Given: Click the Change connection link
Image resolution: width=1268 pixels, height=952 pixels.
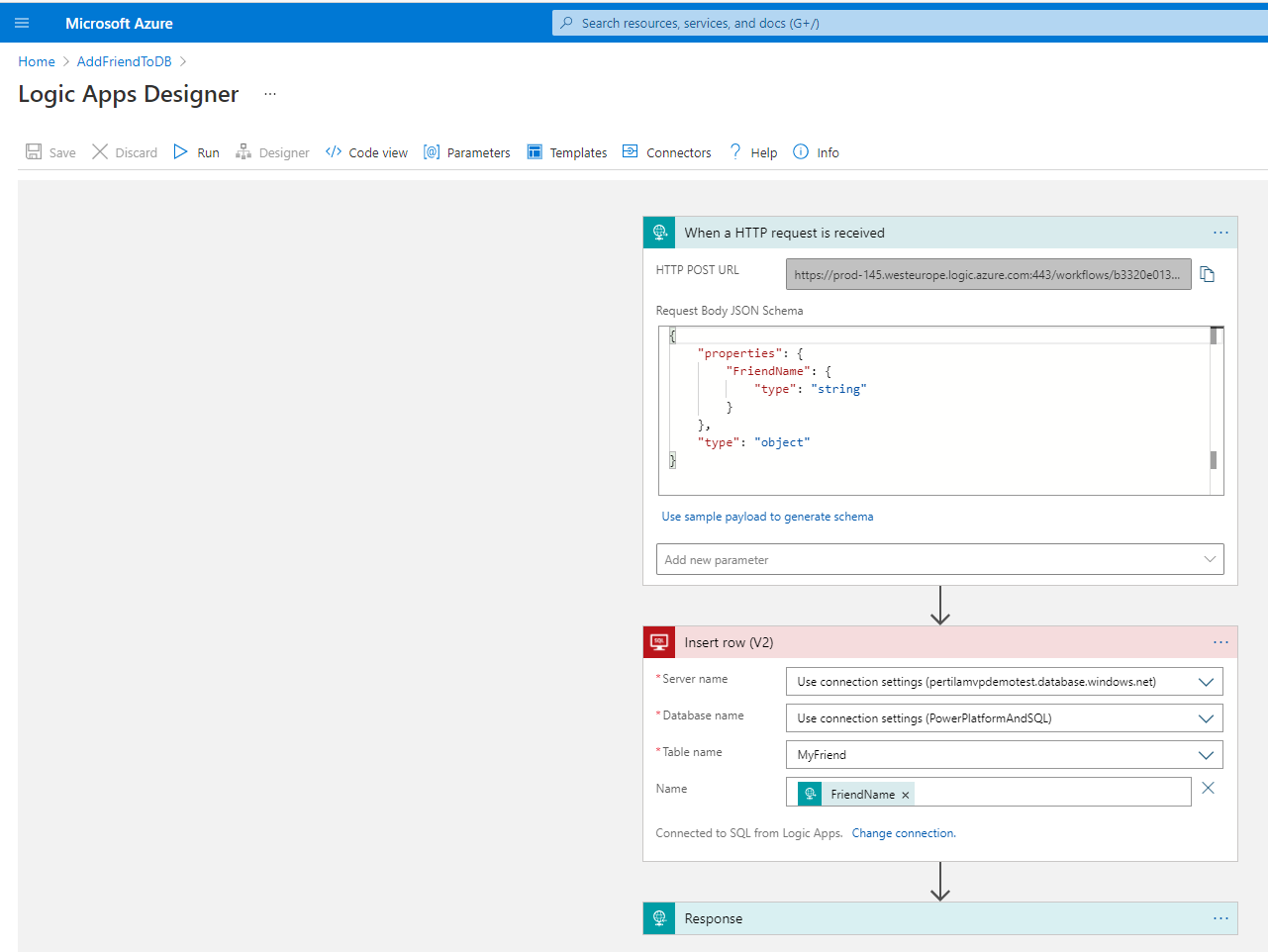Looking at the screenshot, I should coord(903,833).
